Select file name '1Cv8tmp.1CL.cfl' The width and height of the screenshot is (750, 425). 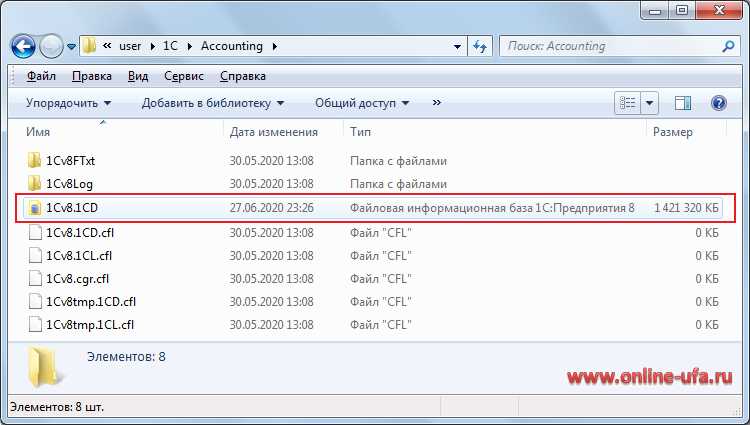pos(90,325)
